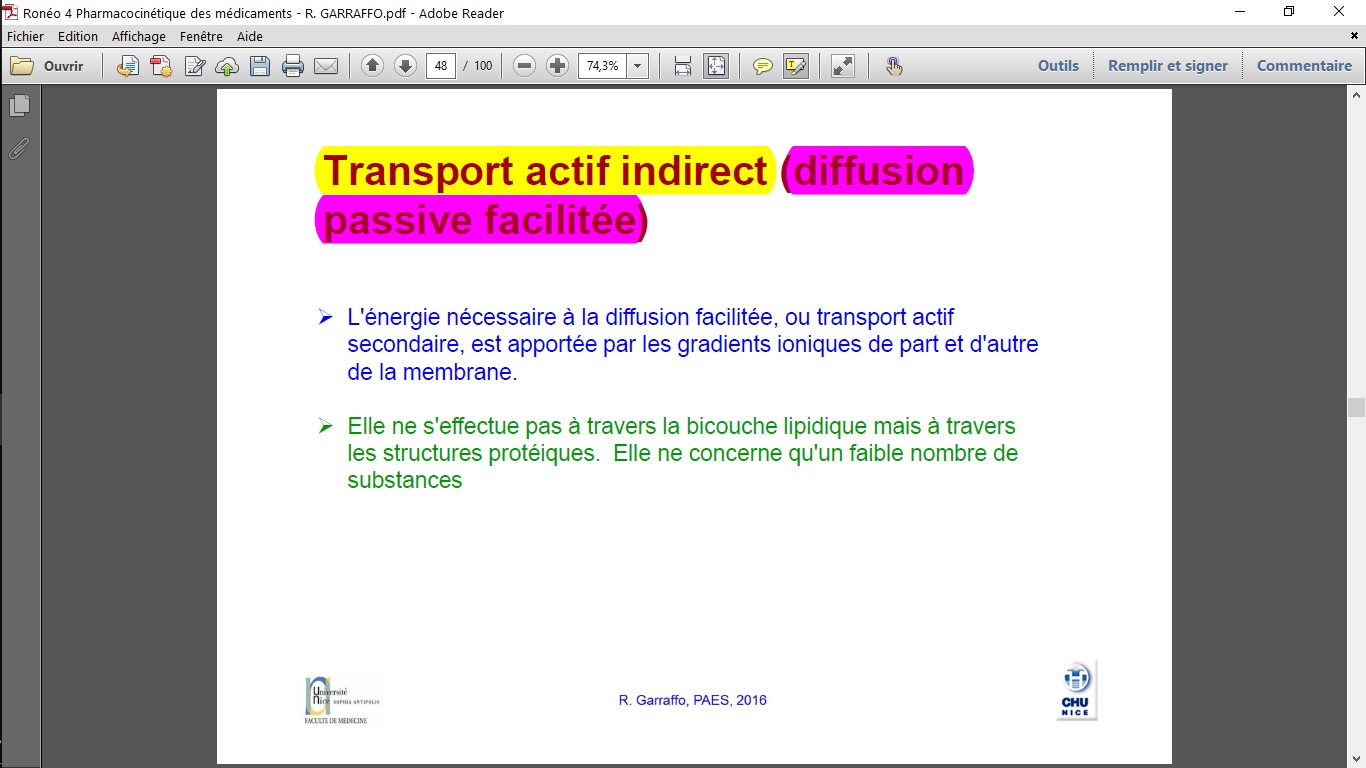This screenshot has height=768, width=1366.
Task: Click the page number input field
Action: [x=441, y=66]
